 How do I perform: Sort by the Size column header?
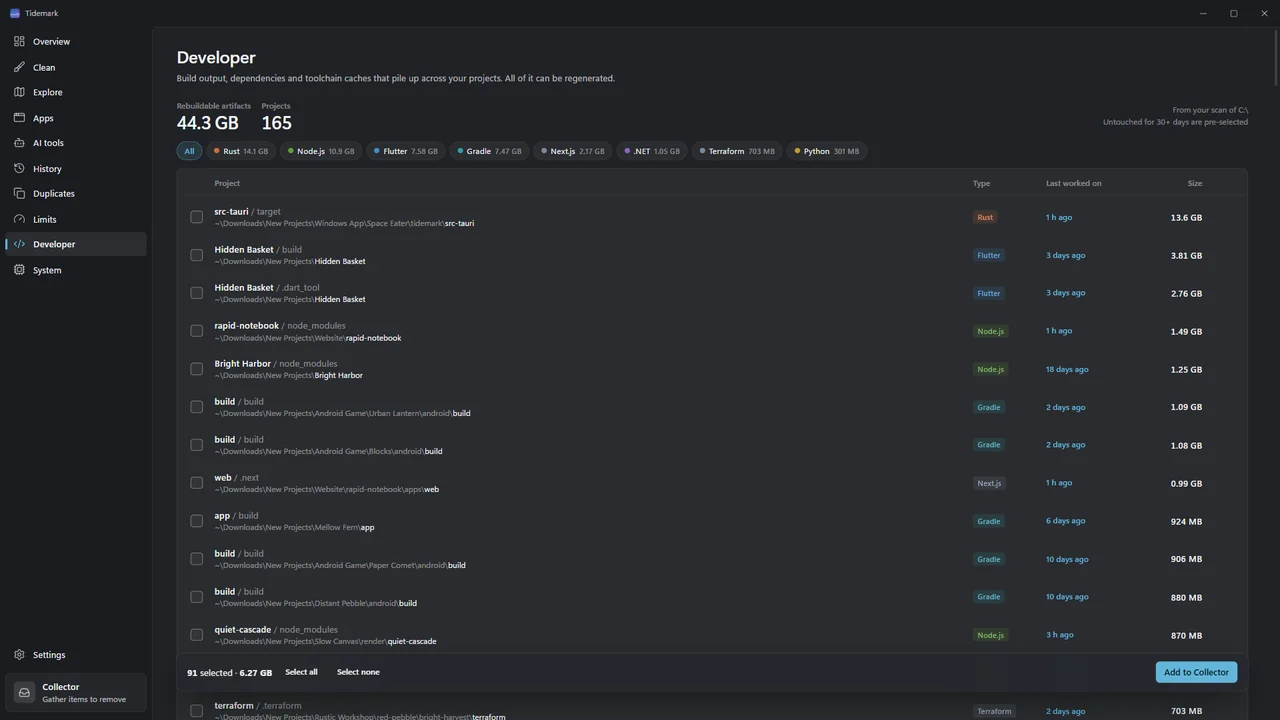pos(1195,183)
